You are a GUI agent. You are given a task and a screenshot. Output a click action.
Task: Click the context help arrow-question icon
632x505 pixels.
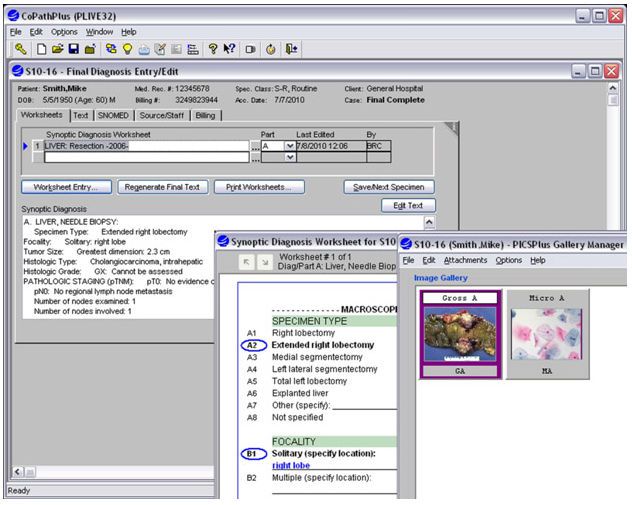tap(229, 49)
